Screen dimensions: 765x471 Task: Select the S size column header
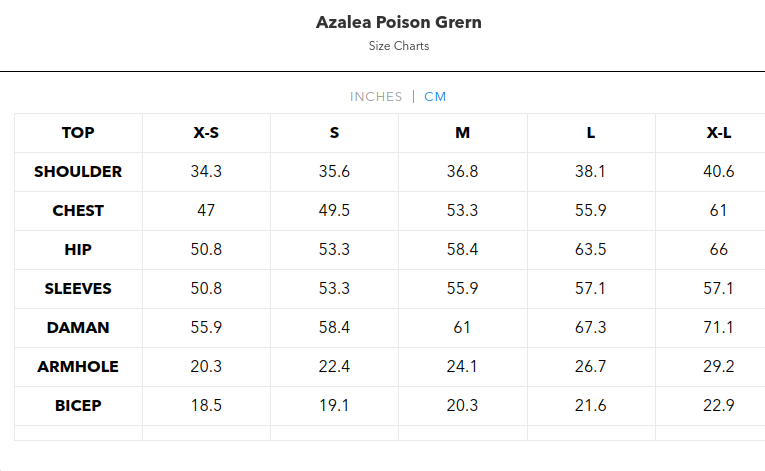pyautogui.click(x=334, y=133)
